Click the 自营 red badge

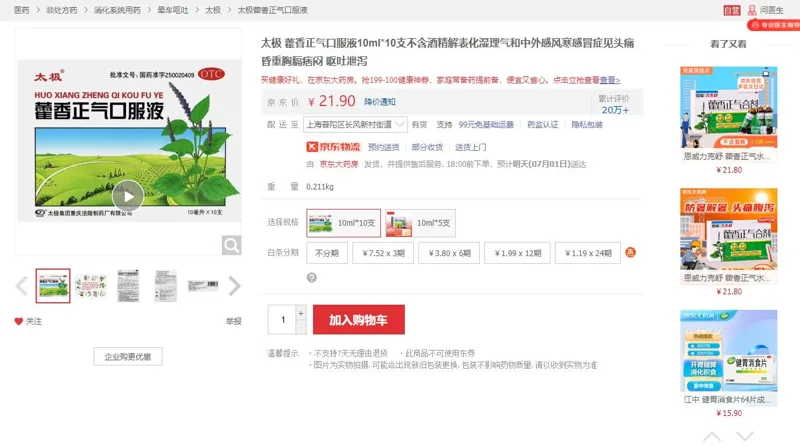coord(732,10)
